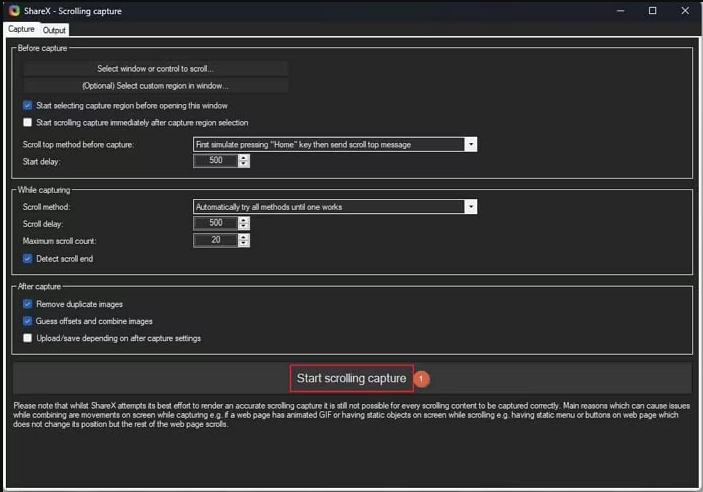The width and height of the screenshot is (703, 492).
Task: Click the 'Scroll top method before capture:' label
Action: pos(78,144)
